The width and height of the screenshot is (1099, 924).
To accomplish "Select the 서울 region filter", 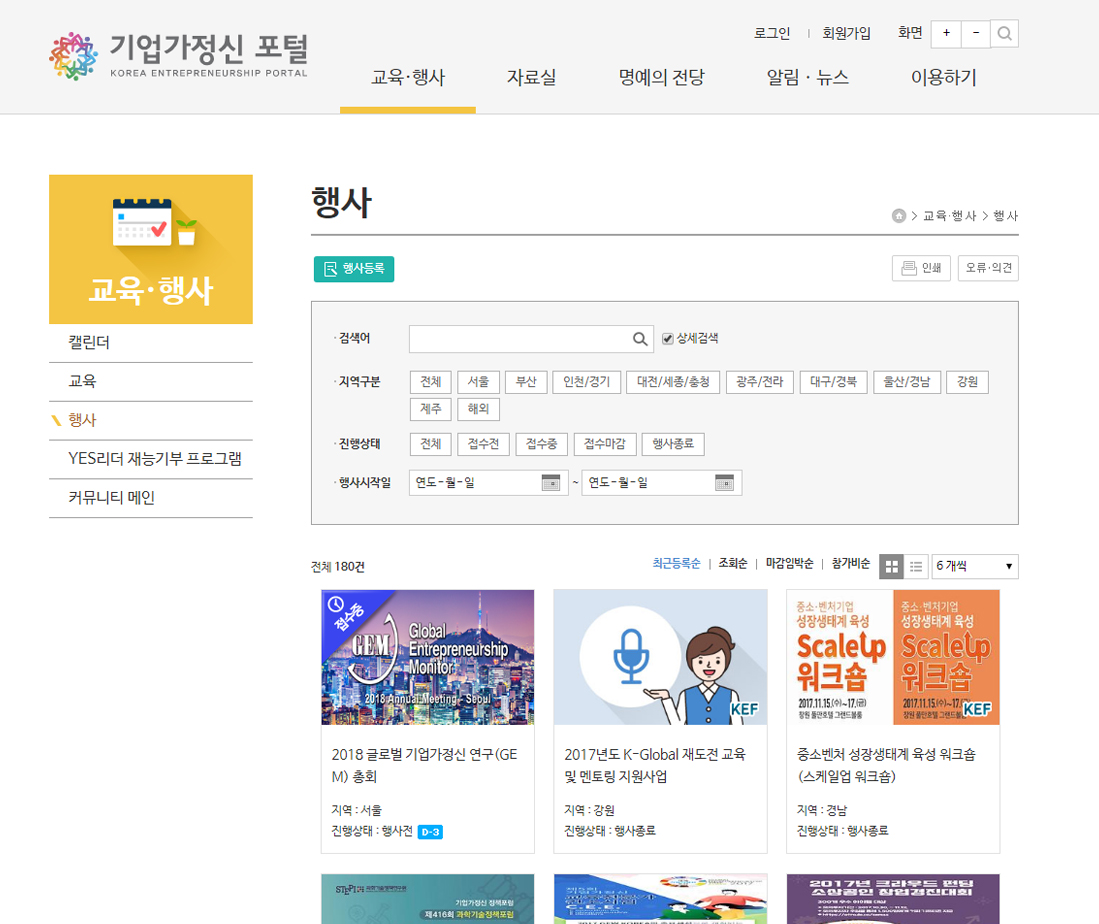I will (478, 382).
